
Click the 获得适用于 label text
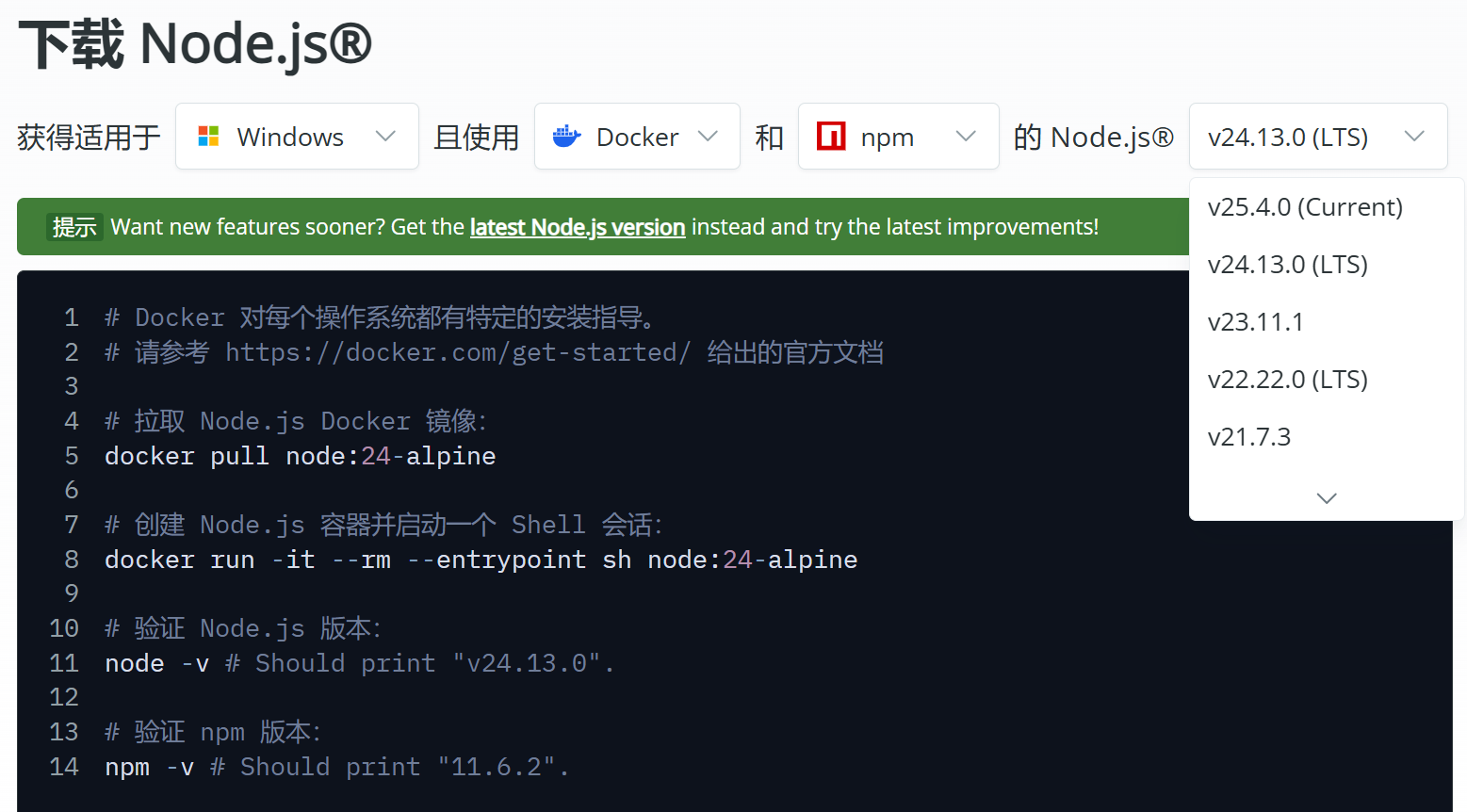click(x=89, y=138)
